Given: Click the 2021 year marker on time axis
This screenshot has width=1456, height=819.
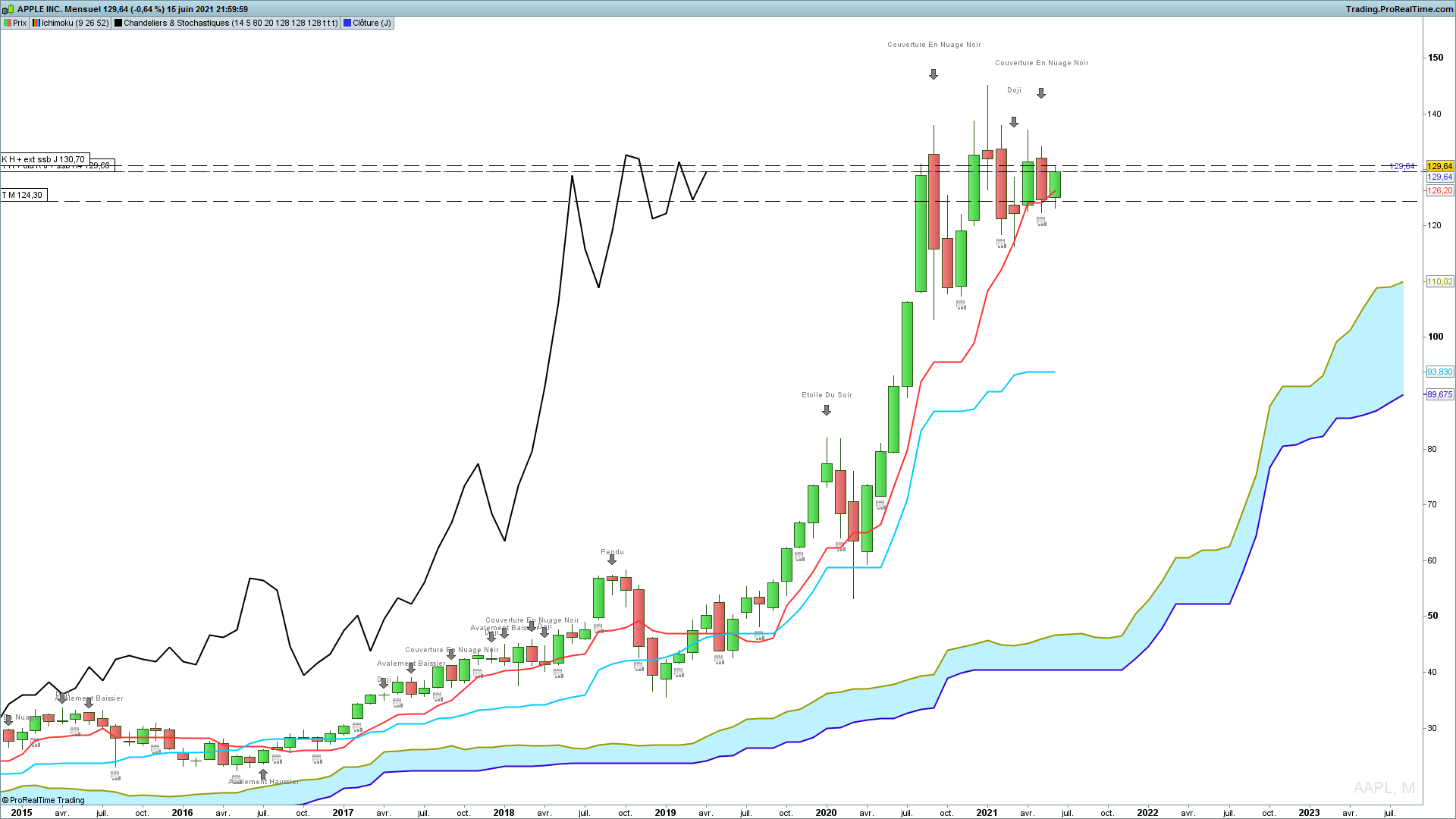Looking at the screenshot, I should pos(987,812).
